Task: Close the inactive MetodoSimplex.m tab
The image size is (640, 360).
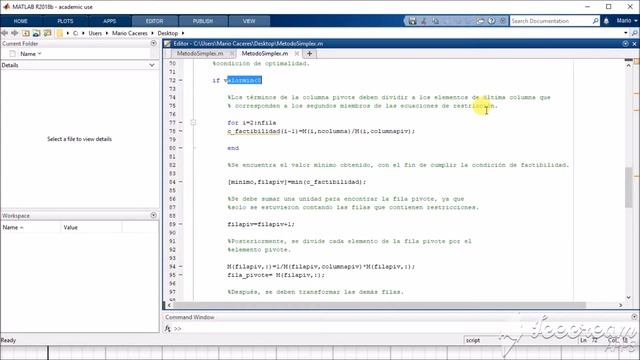Action: tap(232, 53)
